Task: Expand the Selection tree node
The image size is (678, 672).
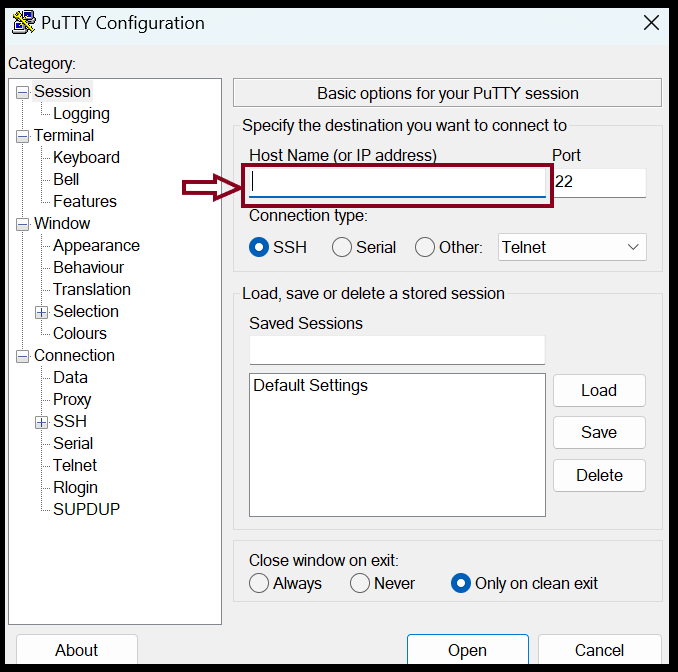Action: coord(42,312)
